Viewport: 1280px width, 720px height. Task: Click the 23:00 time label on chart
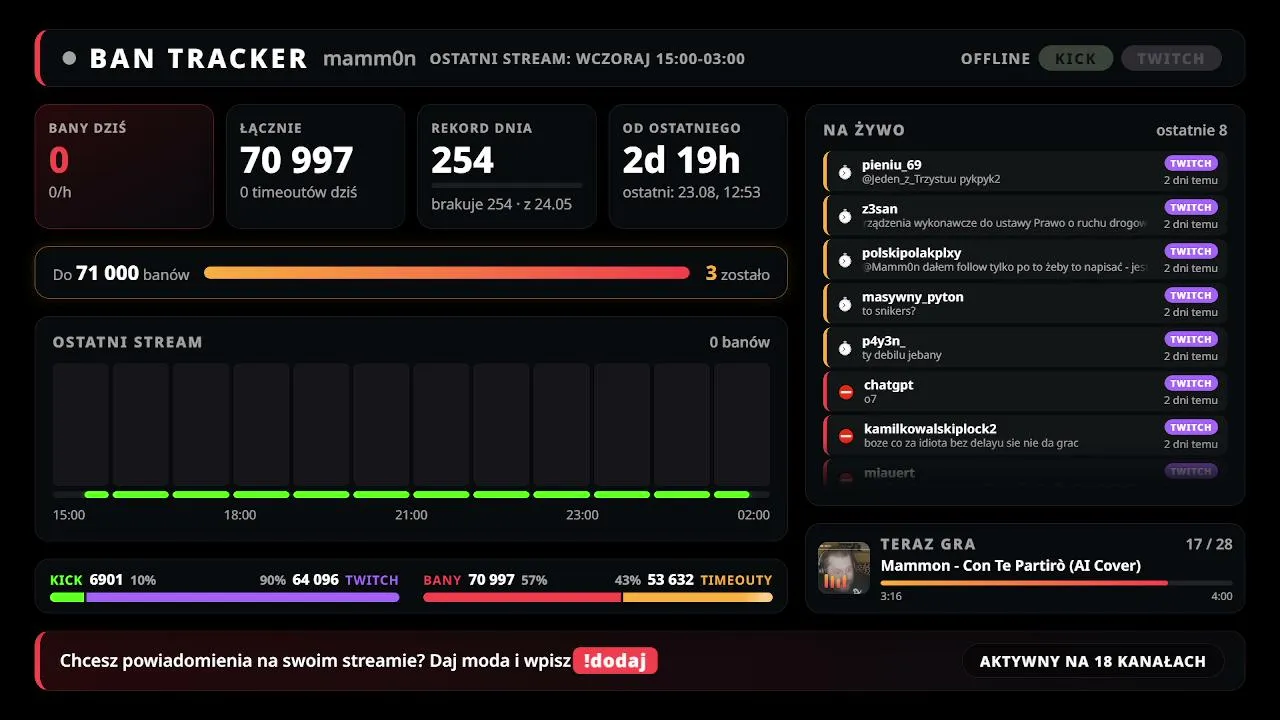582,515
